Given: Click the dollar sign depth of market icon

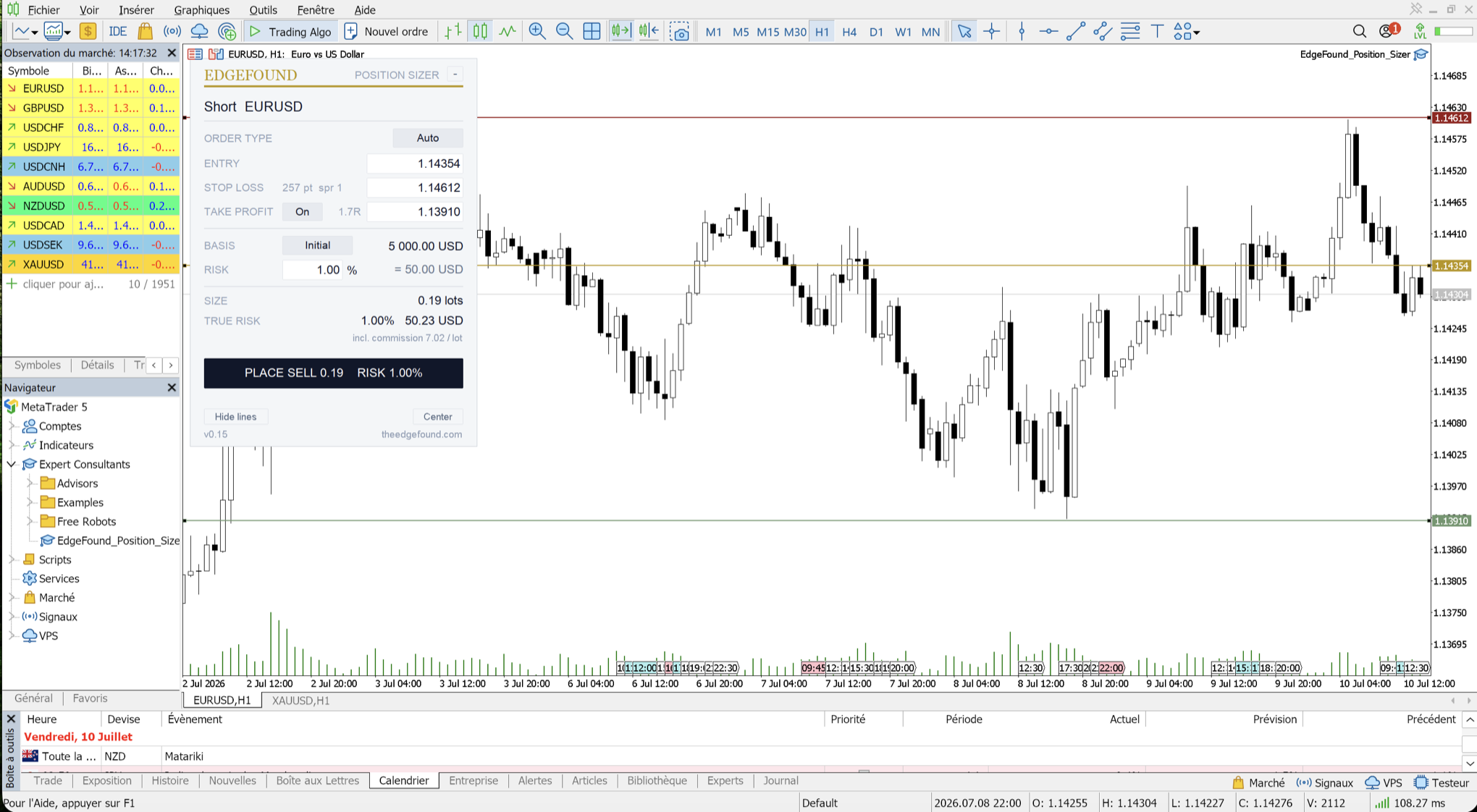Looking at the screenshot, I should pos(88,31).
